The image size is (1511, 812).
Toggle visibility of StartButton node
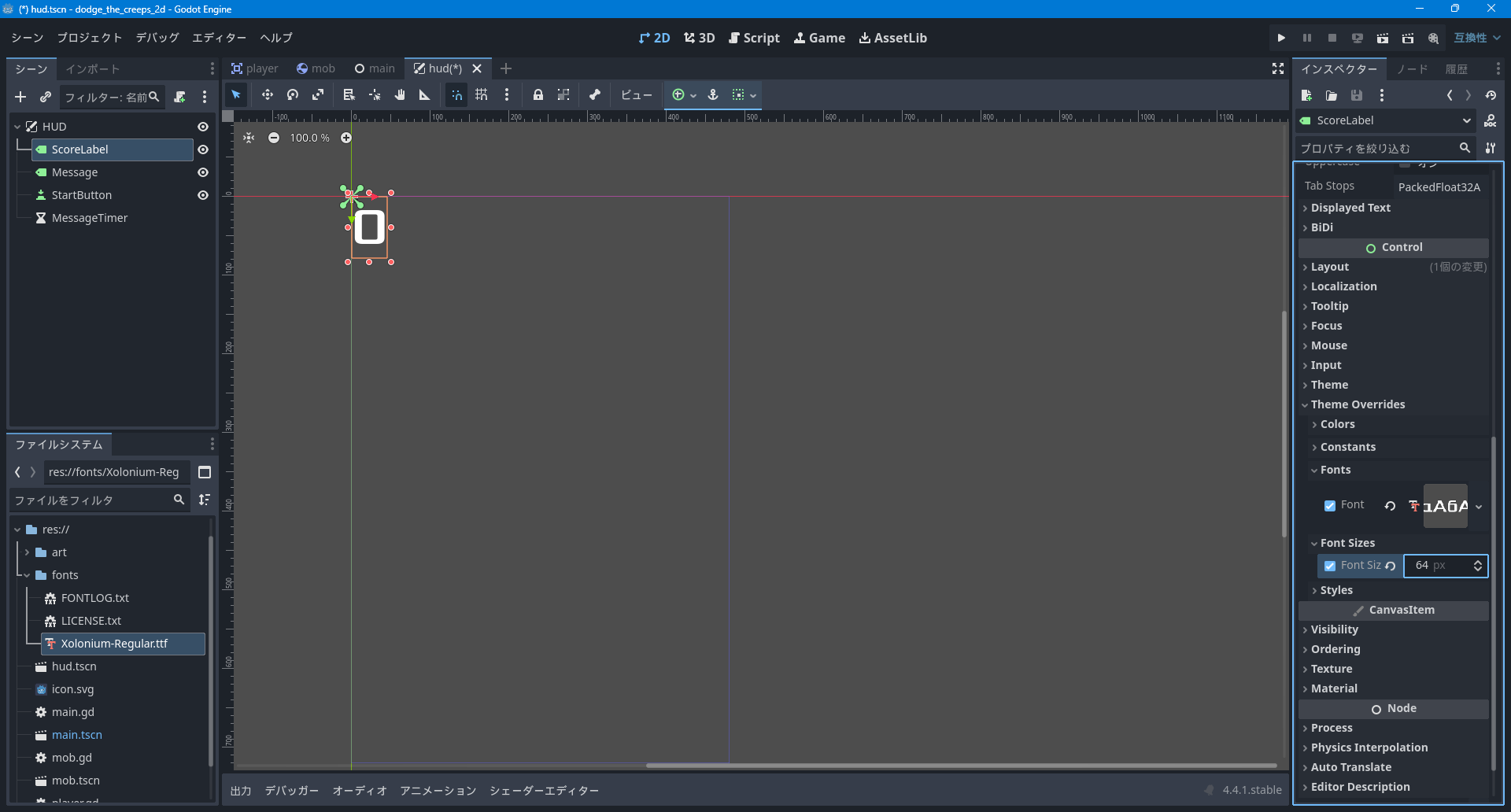pos(203,195)
